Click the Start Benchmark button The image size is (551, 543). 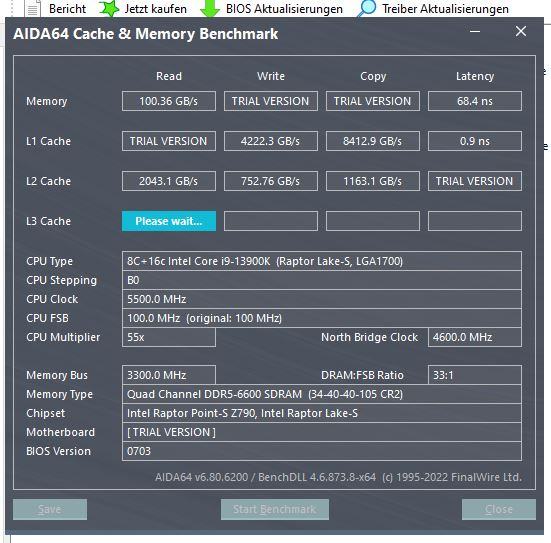coord(275,509)
